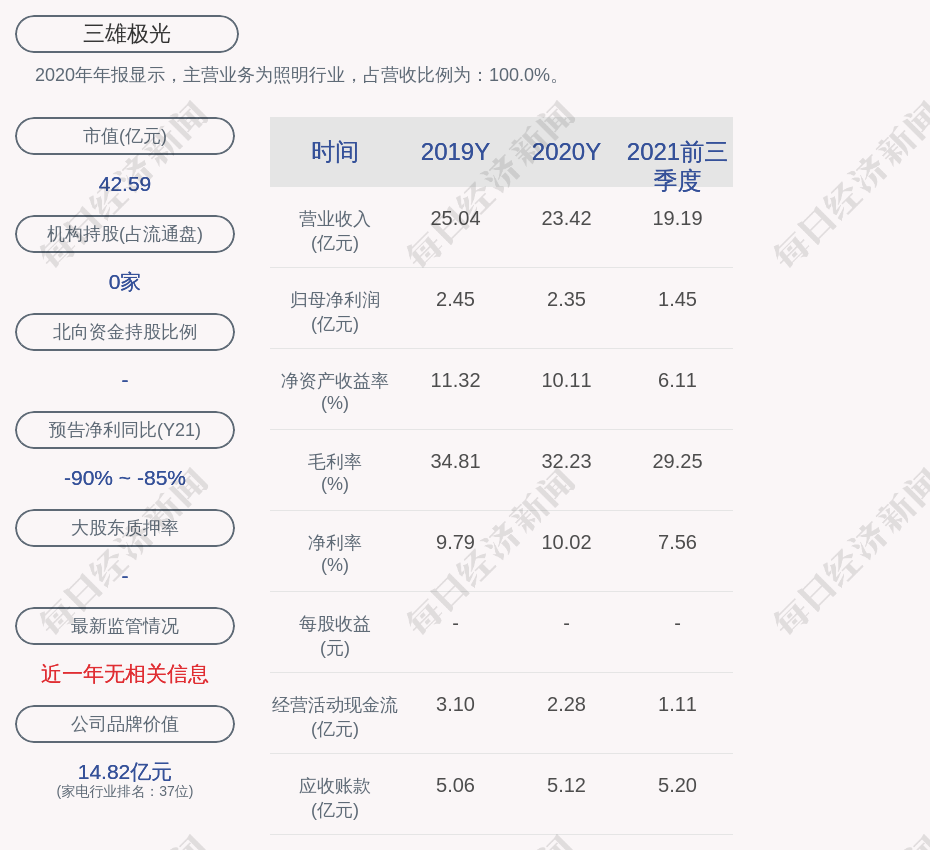Click the cash flow value 3.10
The height and width of the screenshot is (850, 930).
(456, 704)
